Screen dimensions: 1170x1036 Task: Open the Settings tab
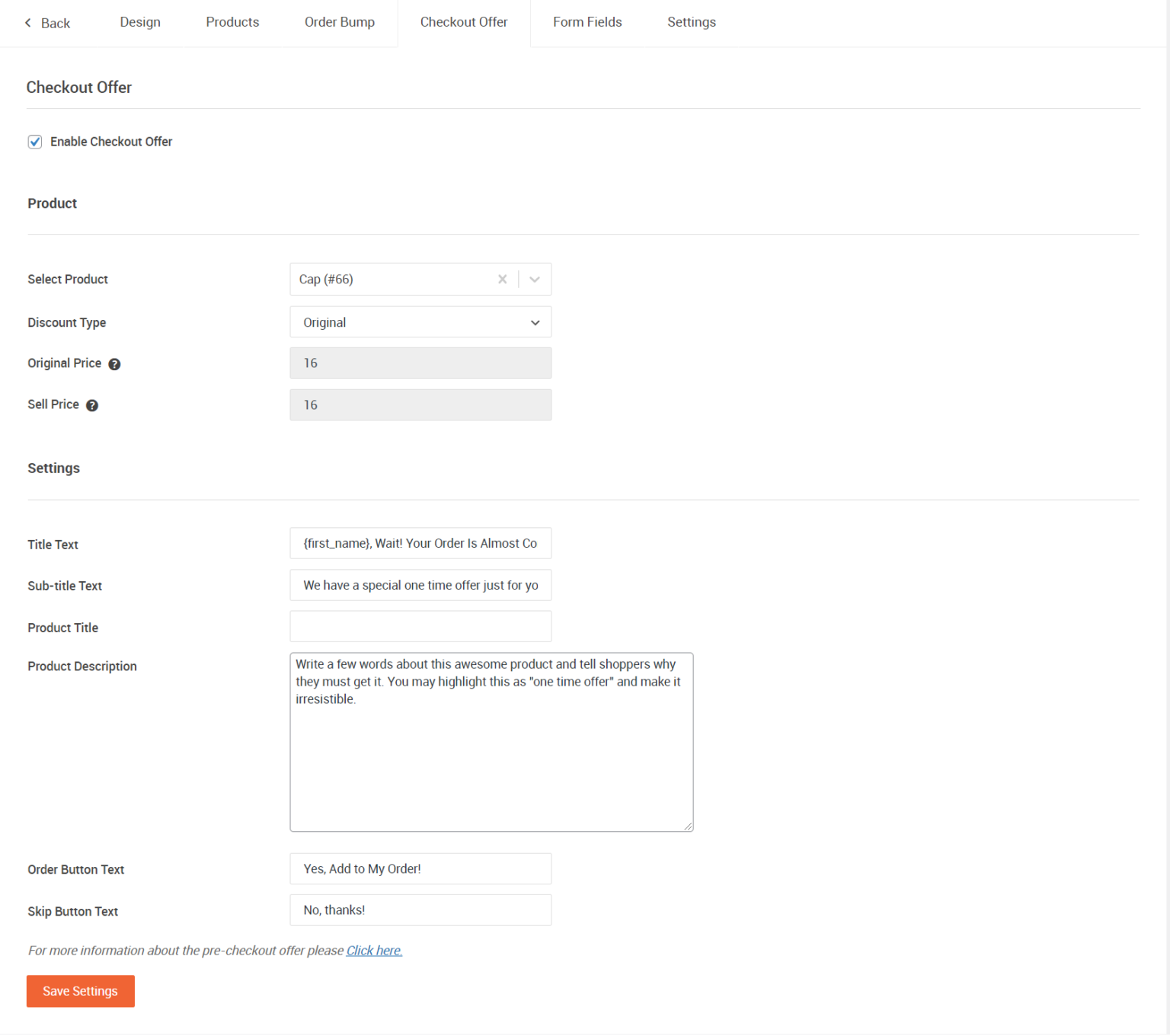click(691, 22)
